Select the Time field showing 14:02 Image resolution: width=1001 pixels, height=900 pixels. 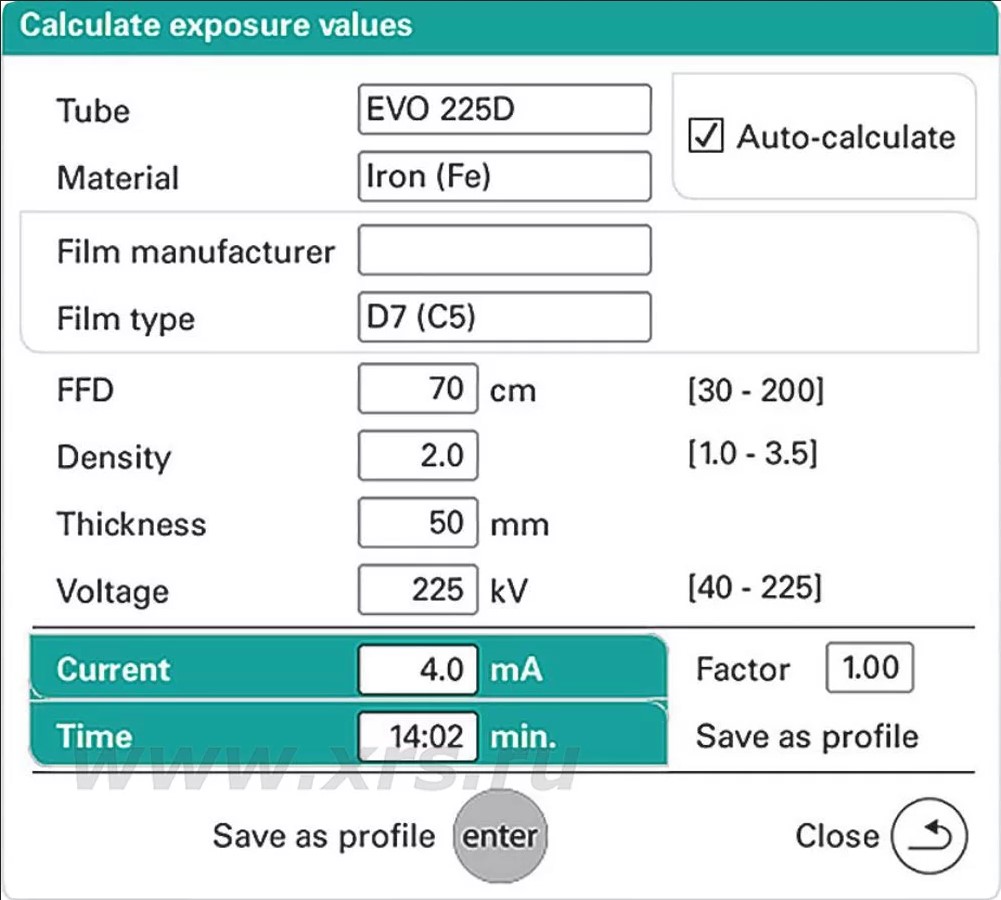tap(418, 737)
